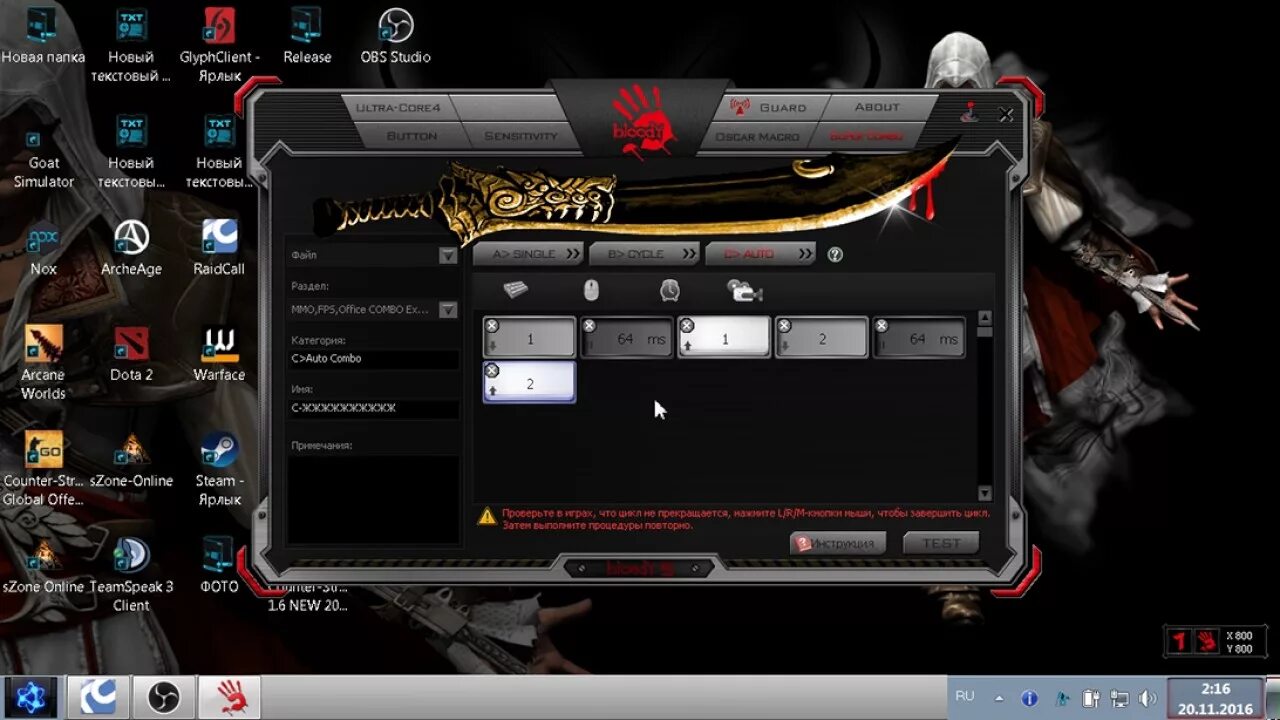Select the keyboard input icon
Screen dimensions: 1280x720
pyautogui.click(x=516, y=290)
